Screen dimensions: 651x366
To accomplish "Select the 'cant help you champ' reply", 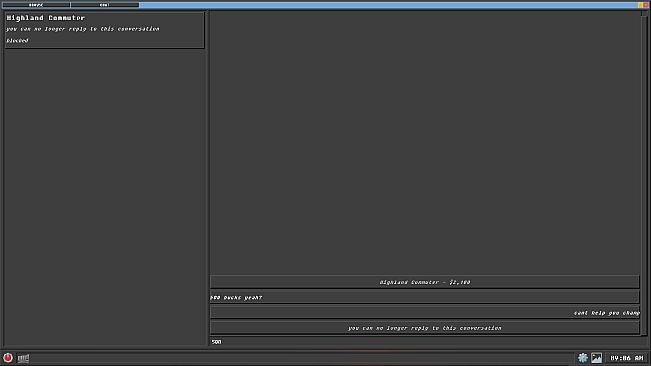I will pyautogui.click(x=424, y=312).
